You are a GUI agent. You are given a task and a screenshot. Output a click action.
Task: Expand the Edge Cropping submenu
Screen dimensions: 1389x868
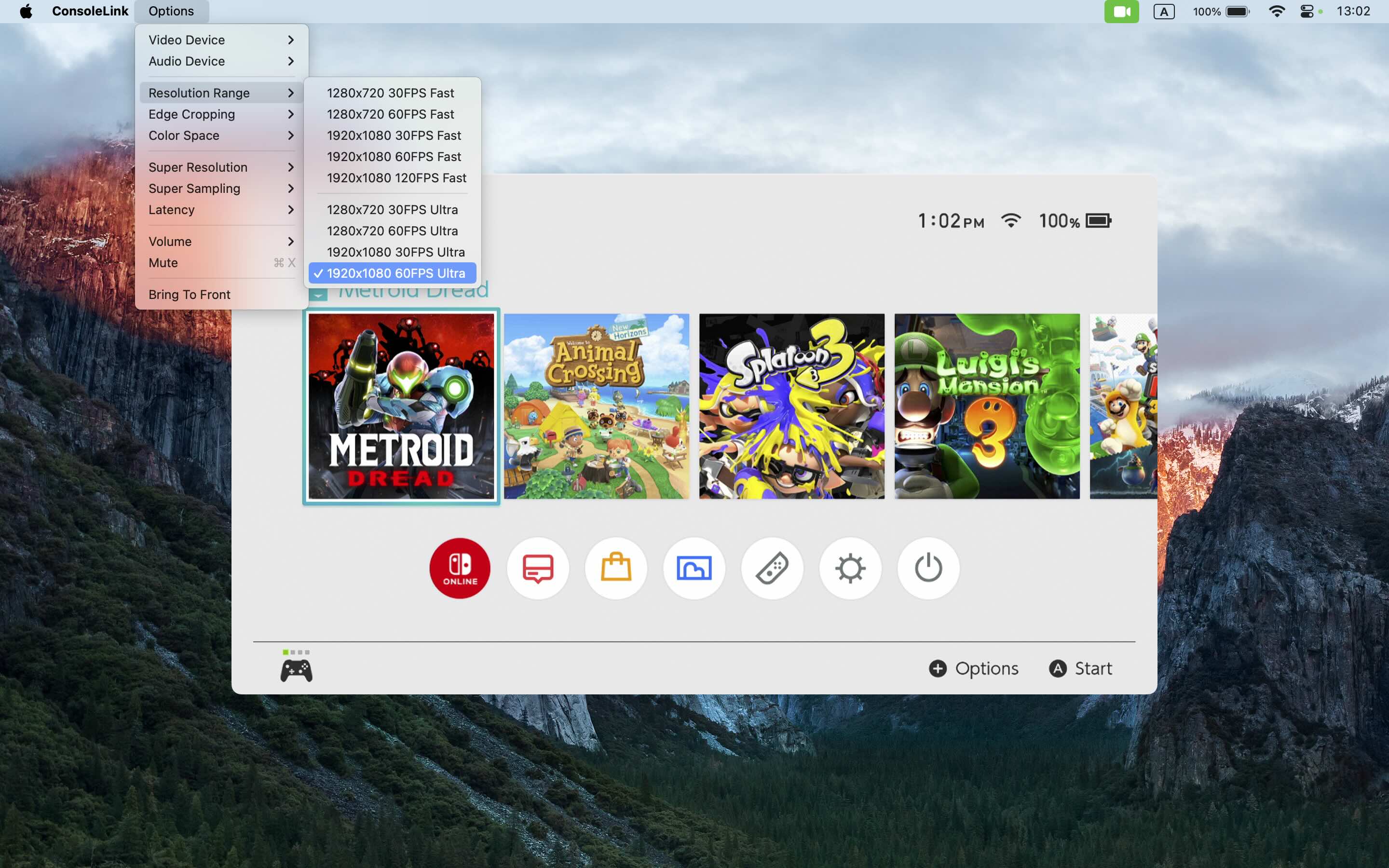(x=221, y=114)
